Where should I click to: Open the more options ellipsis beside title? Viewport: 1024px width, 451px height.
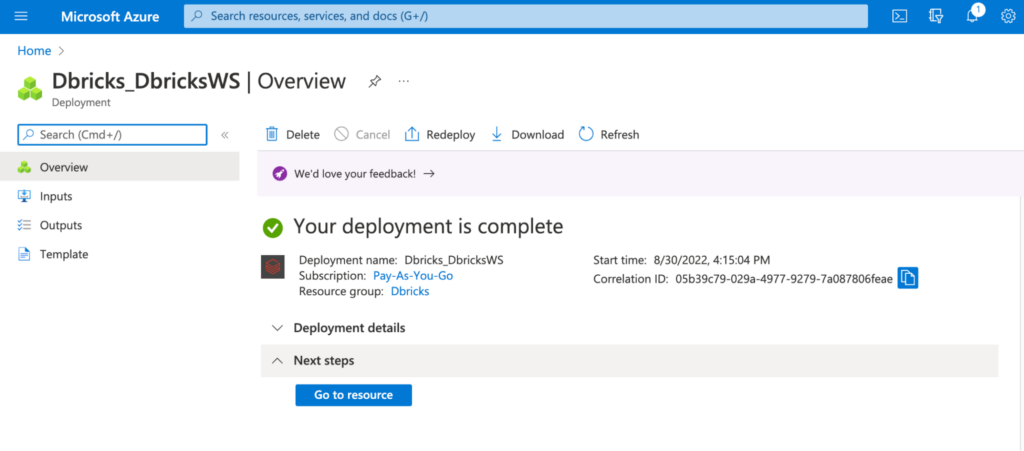click(x=403, y=82)
